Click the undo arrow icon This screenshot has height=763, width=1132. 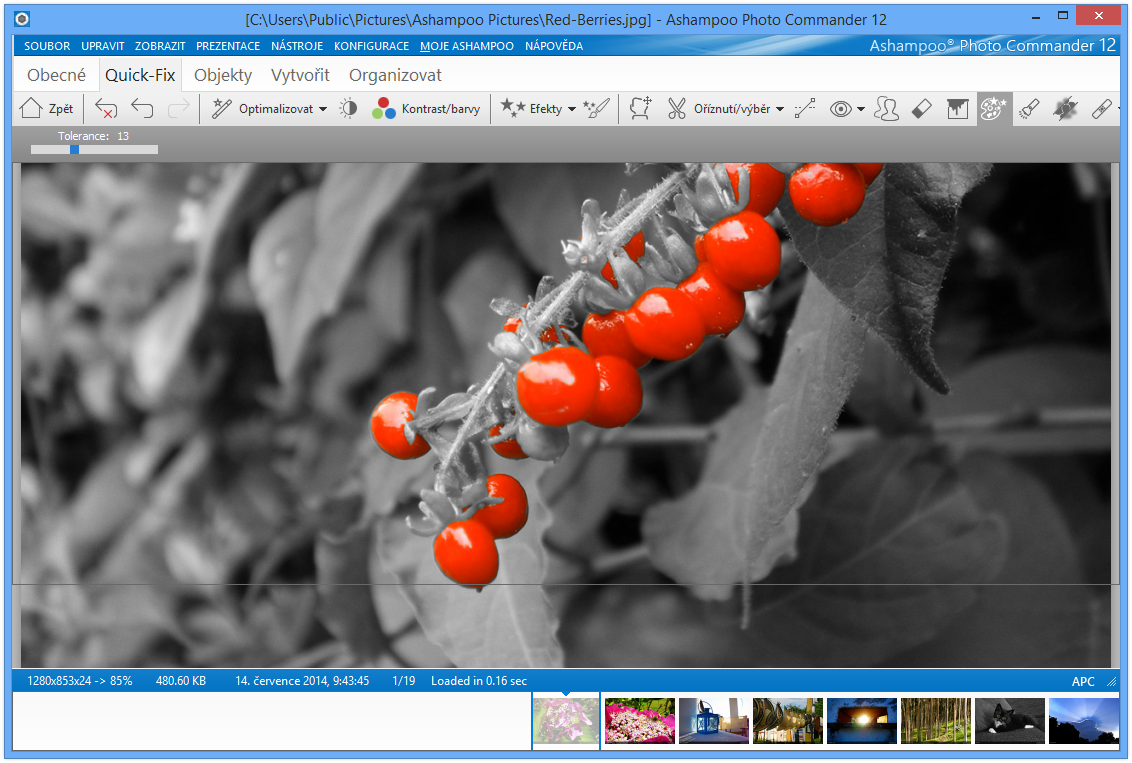[x=142, y=109]
